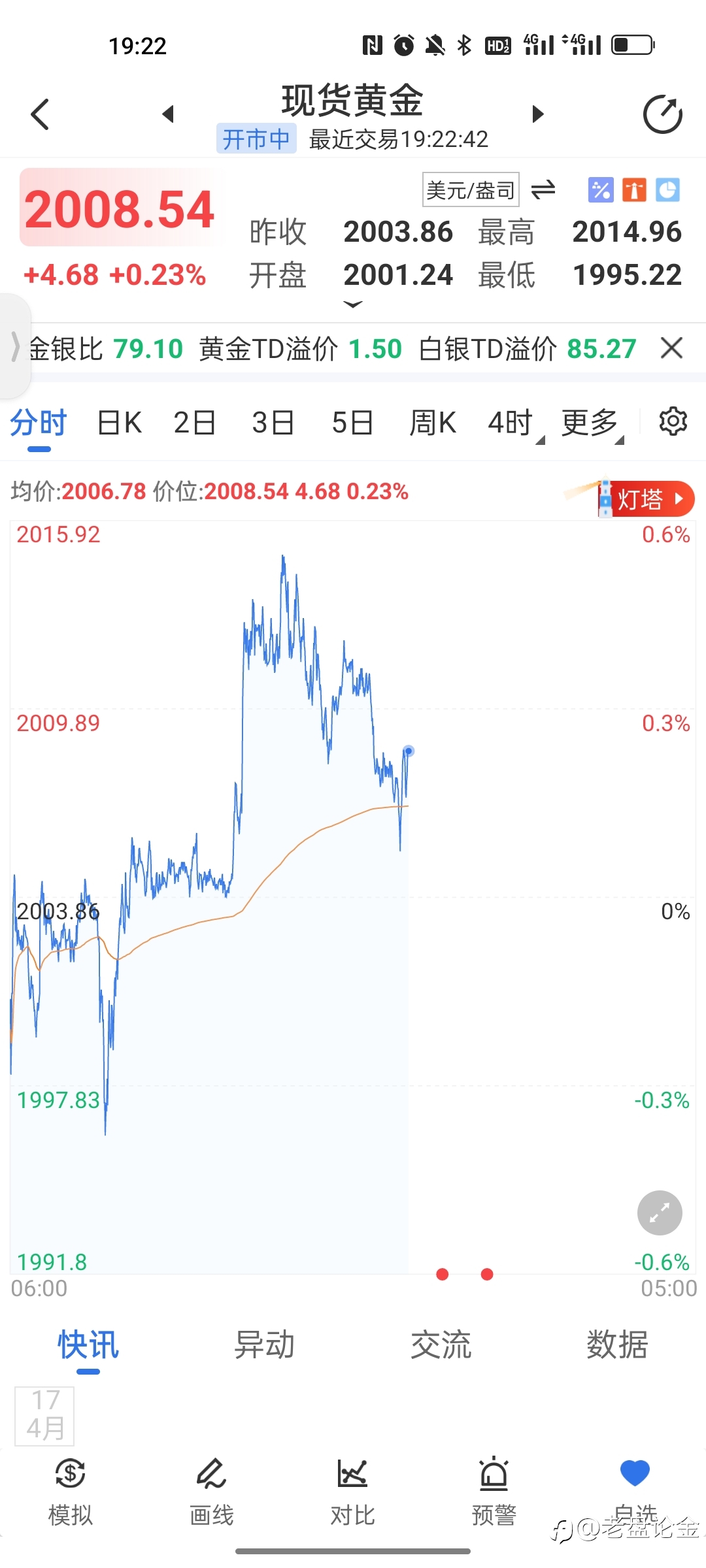This screenshot has height=1568, width=706.
Task: Expand the quote details chevron
Action: (x=352, y=304)
